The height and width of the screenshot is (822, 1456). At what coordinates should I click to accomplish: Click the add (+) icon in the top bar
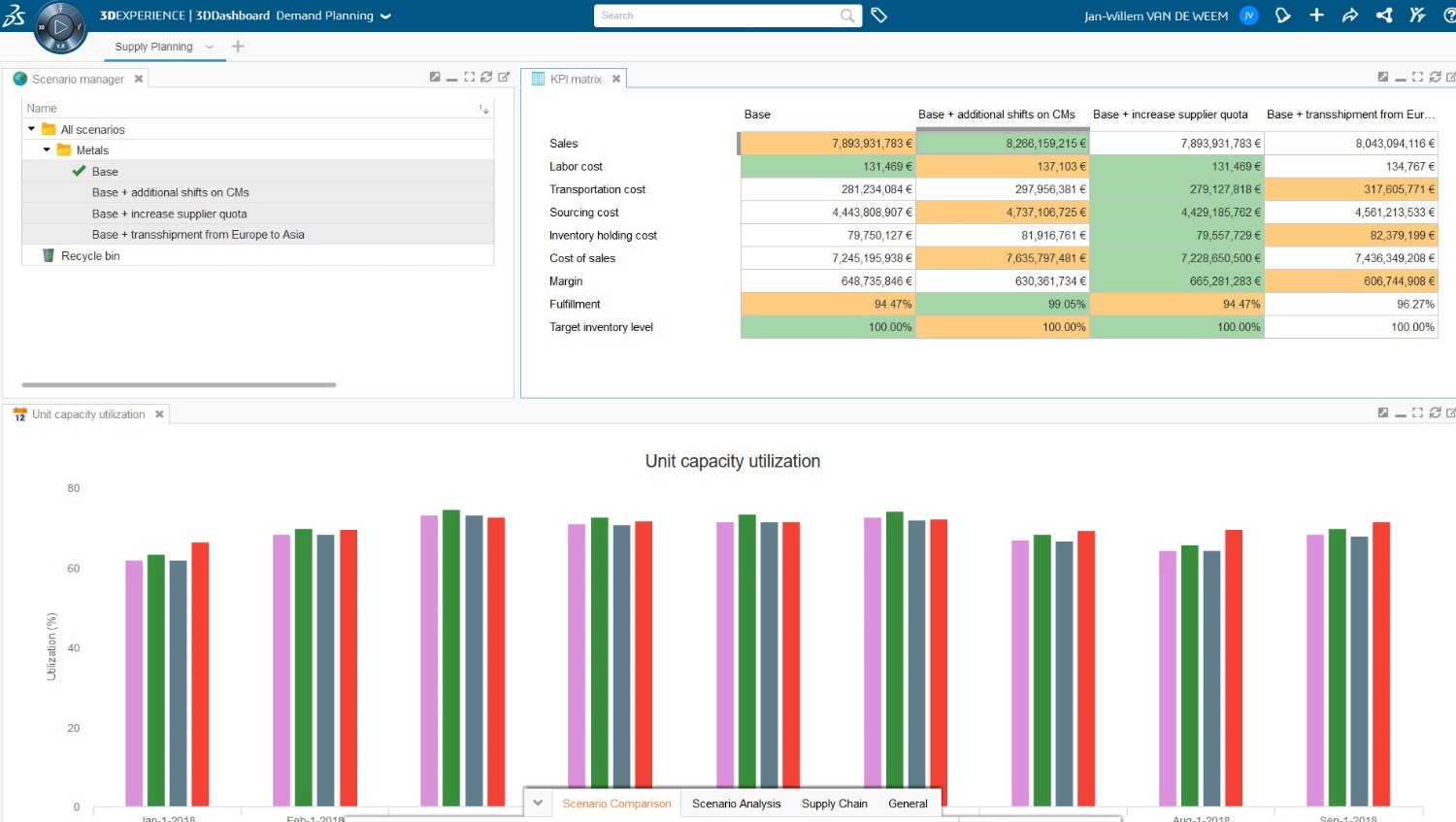click(x=1316, y=16)
